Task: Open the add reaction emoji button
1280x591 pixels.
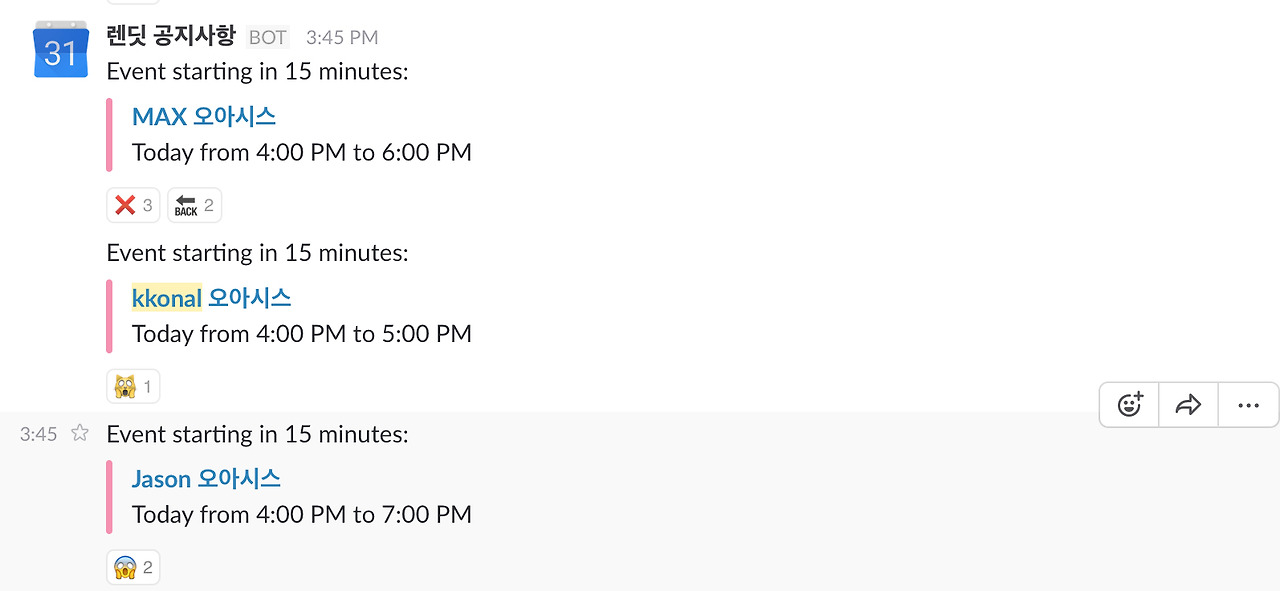Action: [x=1129, y=405]
